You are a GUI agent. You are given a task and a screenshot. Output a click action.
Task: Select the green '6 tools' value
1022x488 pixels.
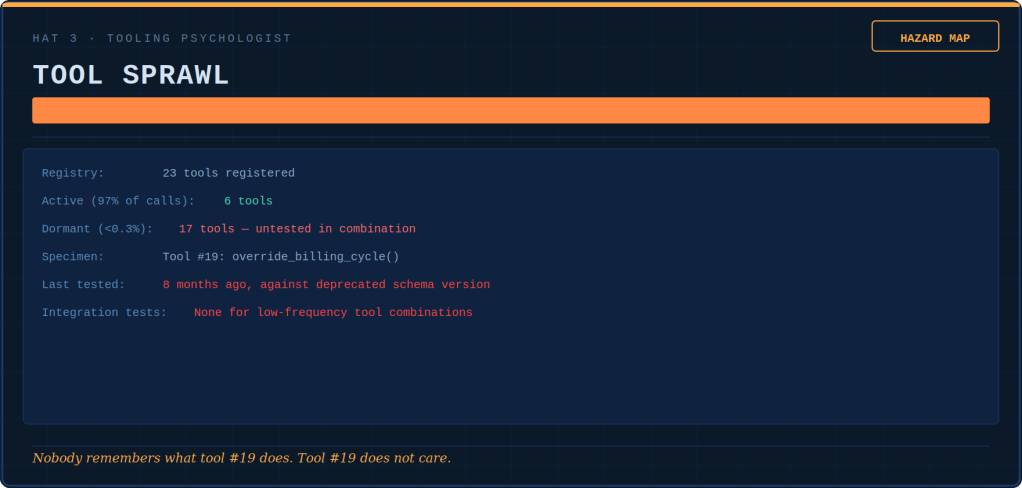coord(248,201)
